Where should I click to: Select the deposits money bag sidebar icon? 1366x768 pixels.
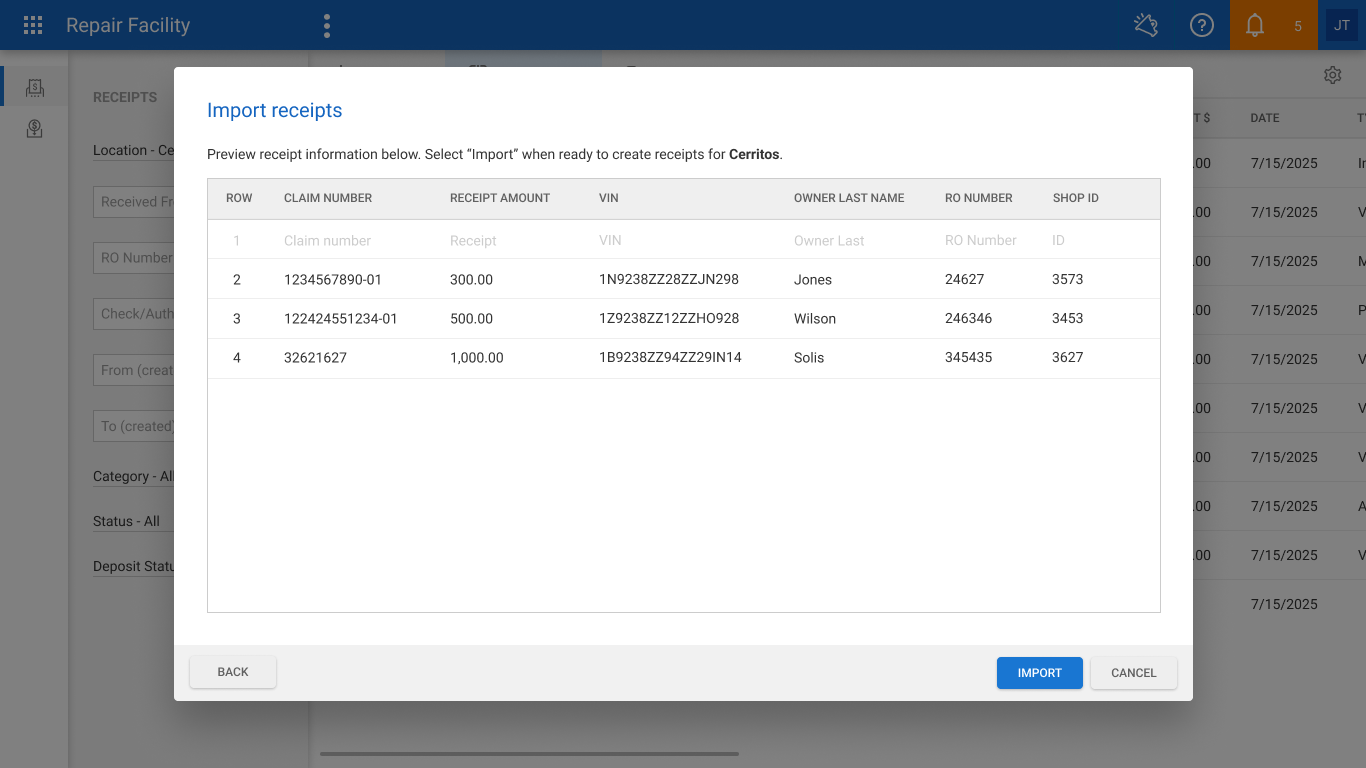click(35, 128)
